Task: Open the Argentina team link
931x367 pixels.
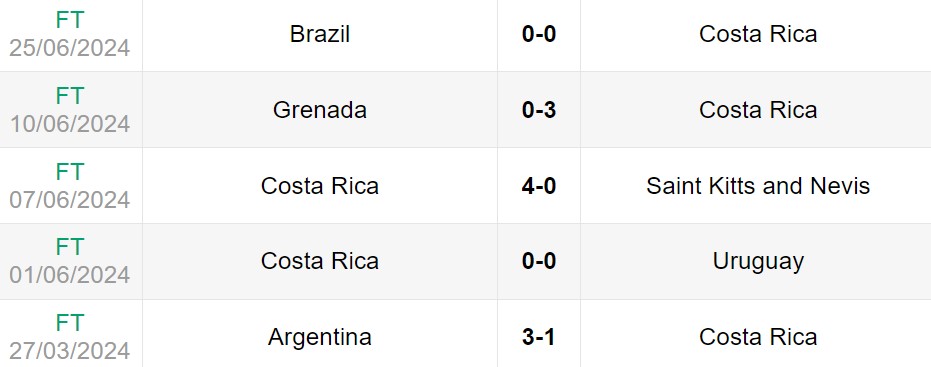Action: coord(319,337)
